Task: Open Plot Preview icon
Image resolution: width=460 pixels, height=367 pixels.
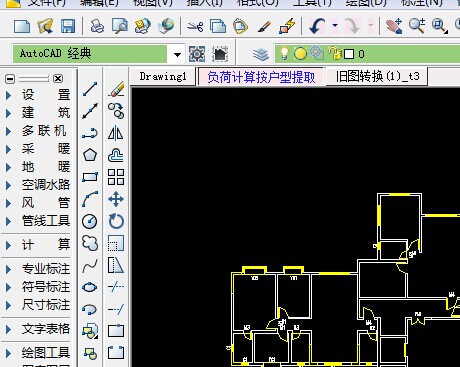Action: pyautogui.click(x=120, y=26)
